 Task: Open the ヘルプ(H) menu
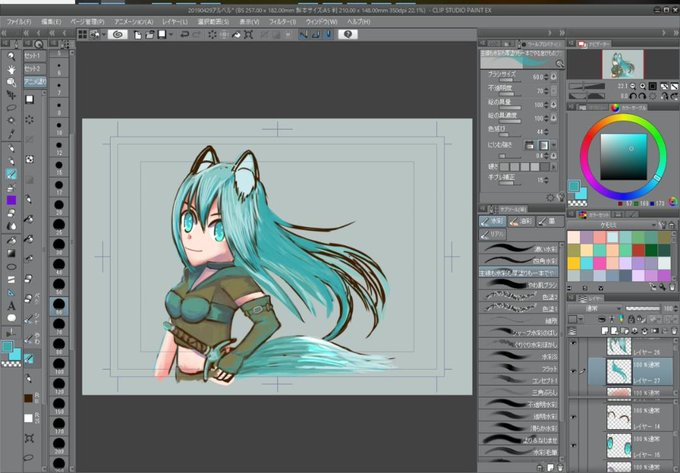point(358,22)
